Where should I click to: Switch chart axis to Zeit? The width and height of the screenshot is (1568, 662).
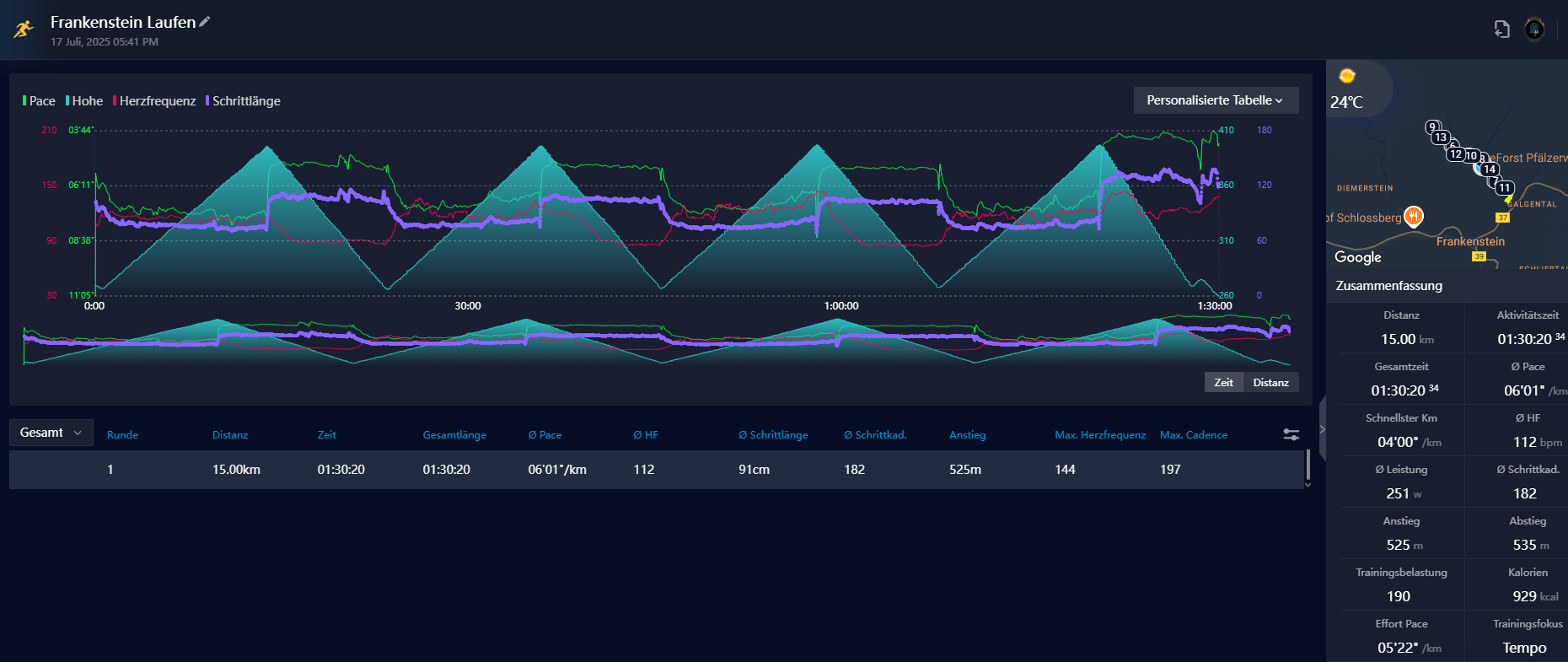[x=1223, y=382]
